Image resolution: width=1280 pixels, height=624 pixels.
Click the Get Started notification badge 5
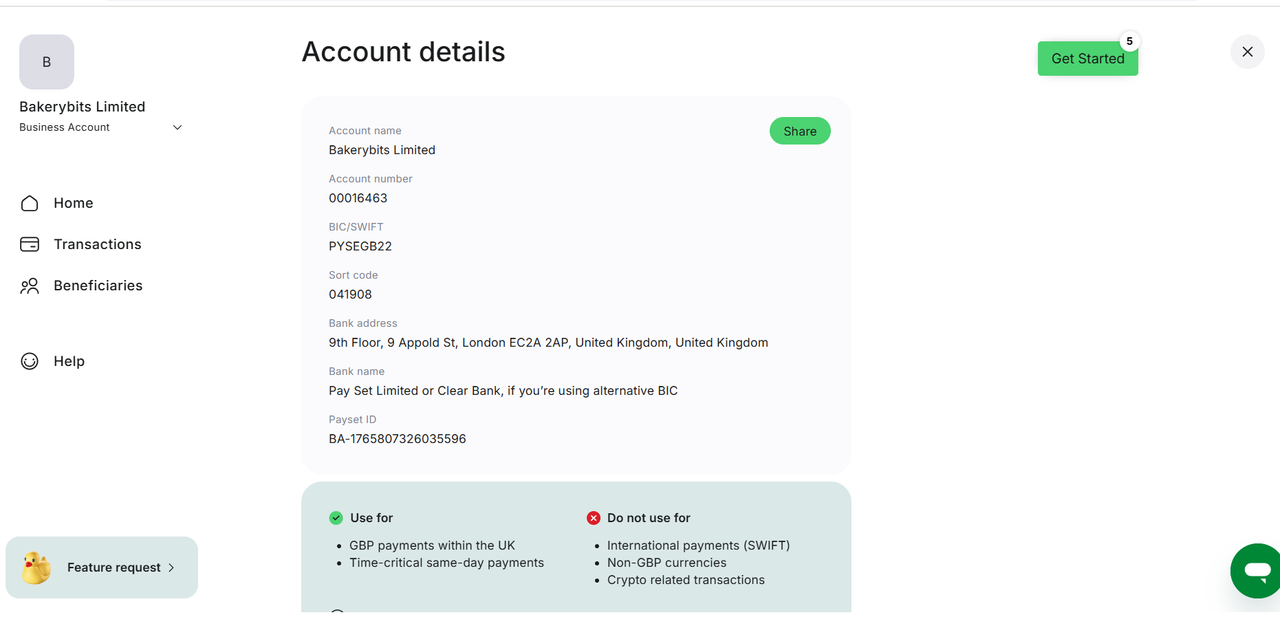click(1129, 42)
